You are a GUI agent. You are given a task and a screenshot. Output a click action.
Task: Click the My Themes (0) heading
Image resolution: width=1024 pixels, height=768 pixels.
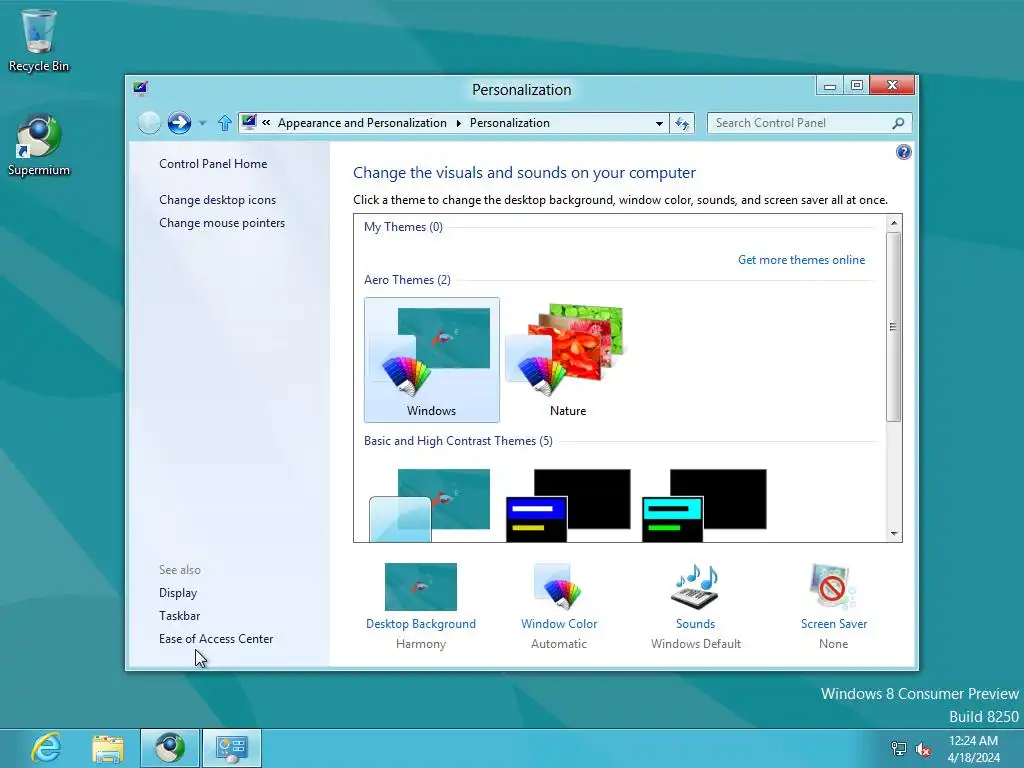tap(403, 227)
